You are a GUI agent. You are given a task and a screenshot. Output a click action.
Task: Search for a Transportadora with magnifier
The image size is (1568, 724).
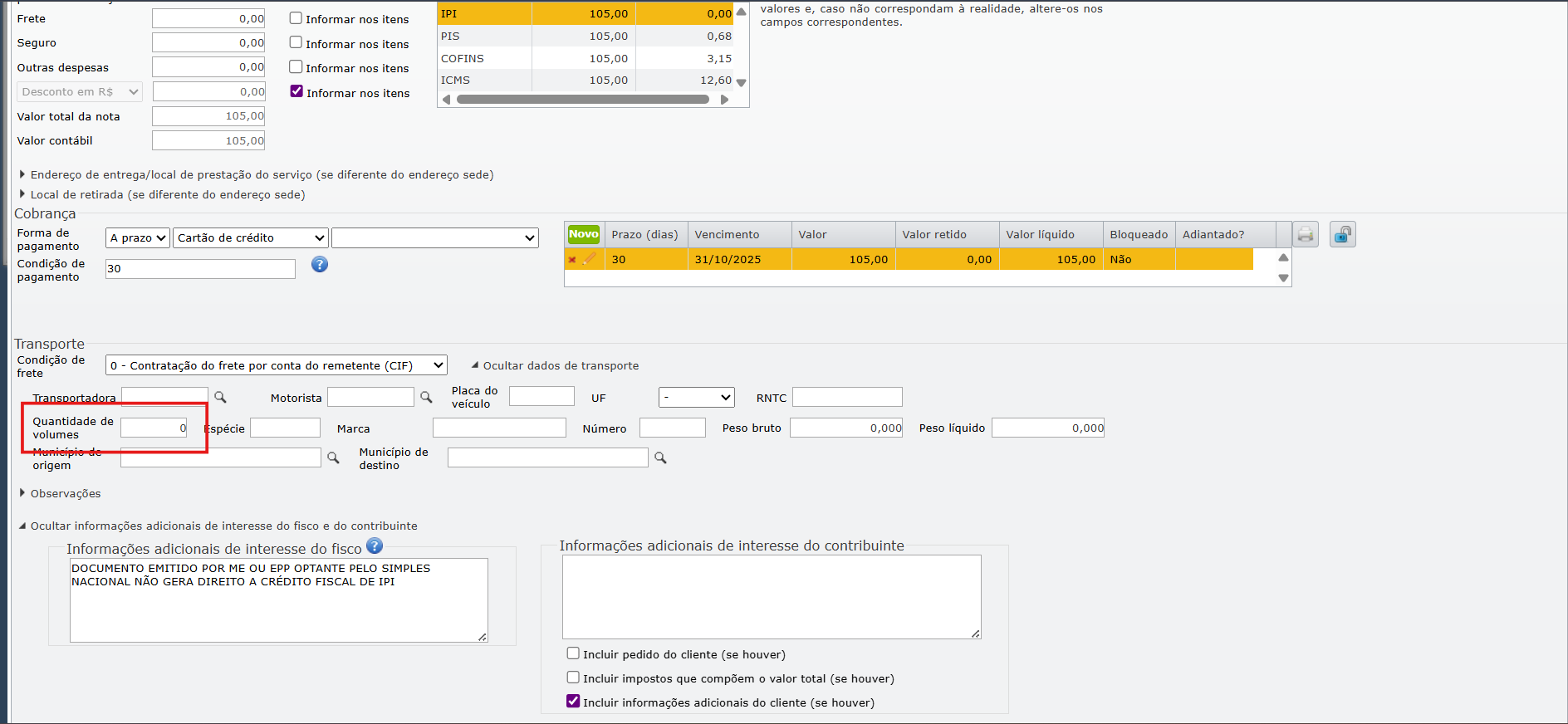(x=220, y=397)
